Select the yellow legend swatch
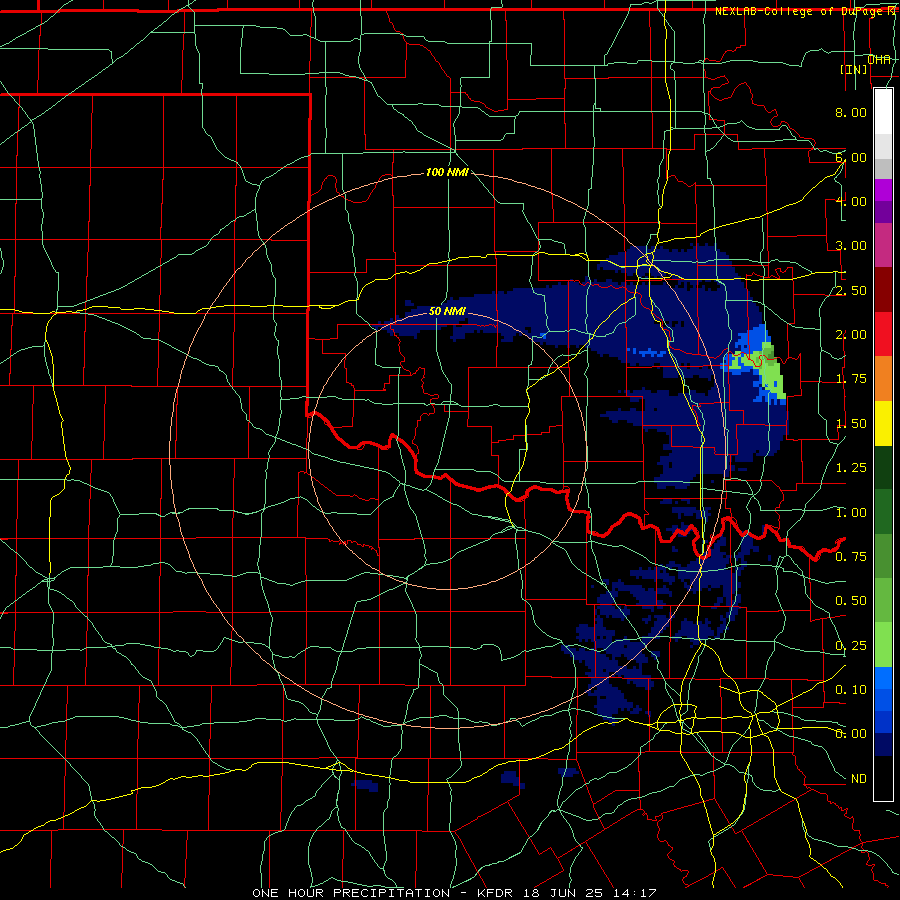This screenshot has width=900, height=900. pos(883,423)
